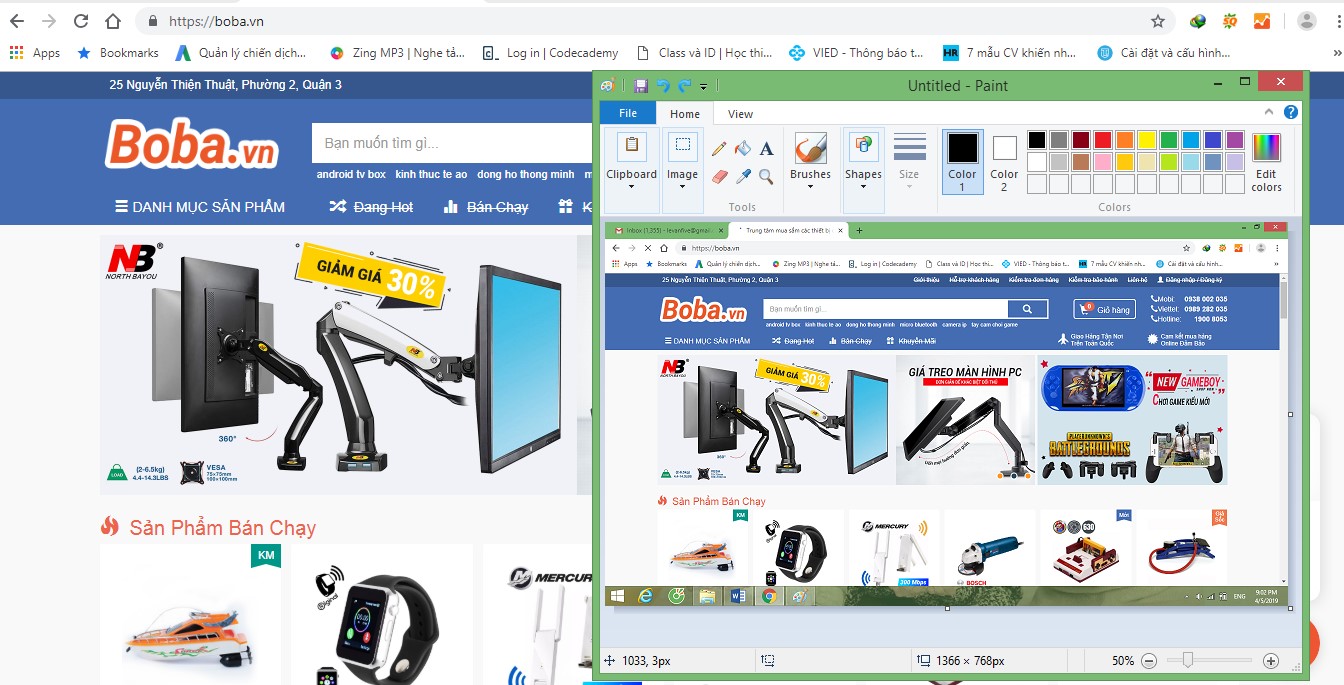The width and height of the screenshot is (1344, 685).
Task: Switch to the View ribbon tab
Action: tap(740, 114)
